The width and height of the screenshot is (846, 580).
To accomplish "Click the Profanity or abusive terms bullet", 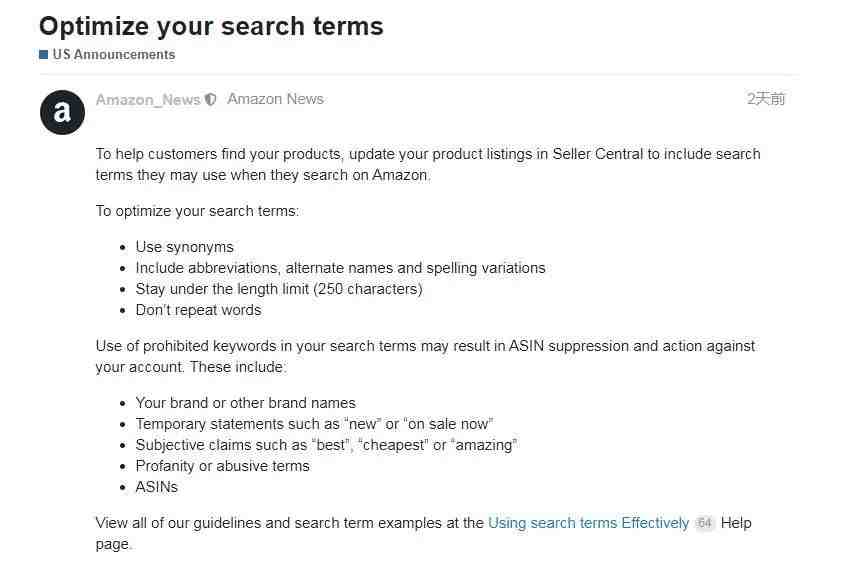I will [222, 466].
